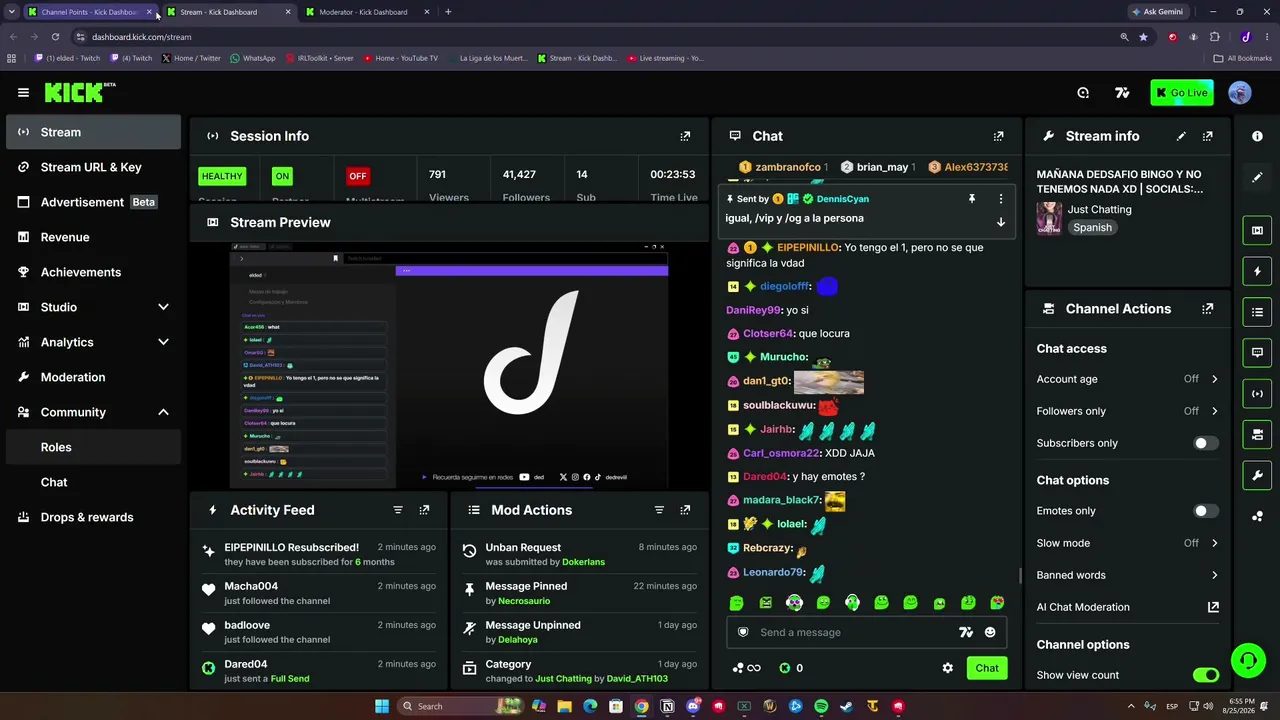
Task: Click the green Chat send button
Action: (x=987, y=668)
